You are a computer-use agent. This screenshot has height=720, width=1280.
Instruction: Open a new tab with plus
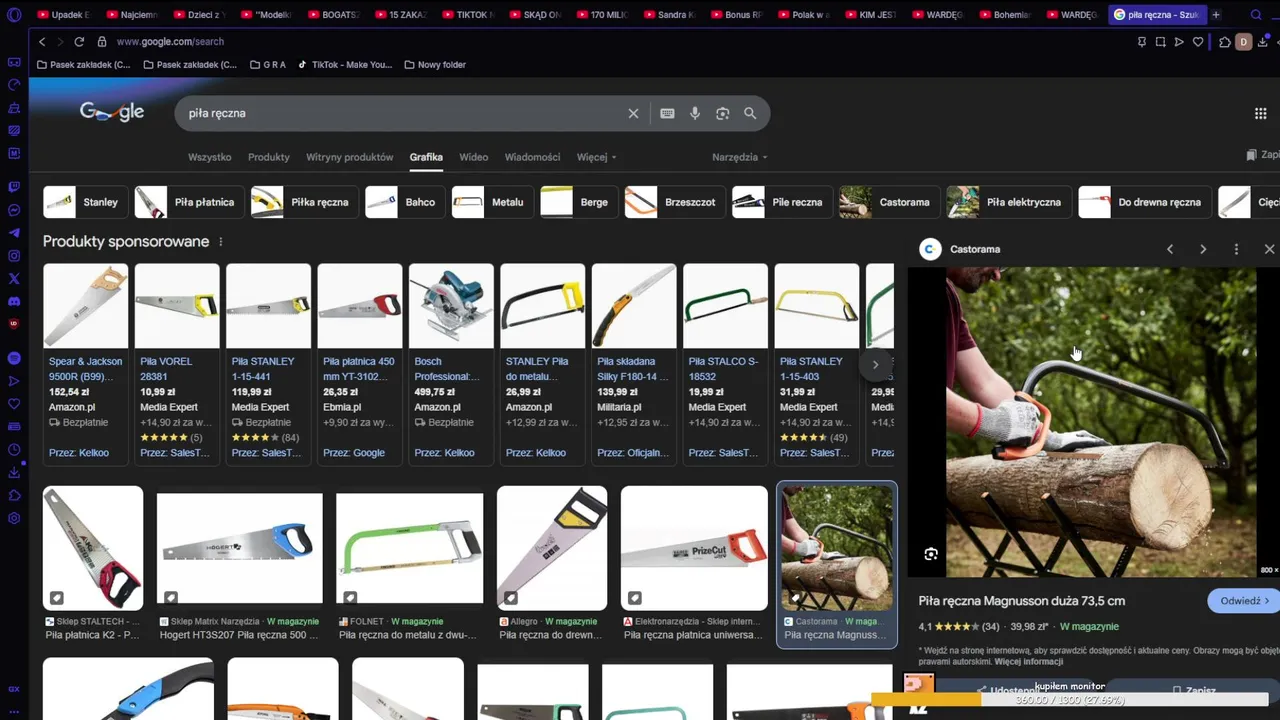click(1216, 15)
